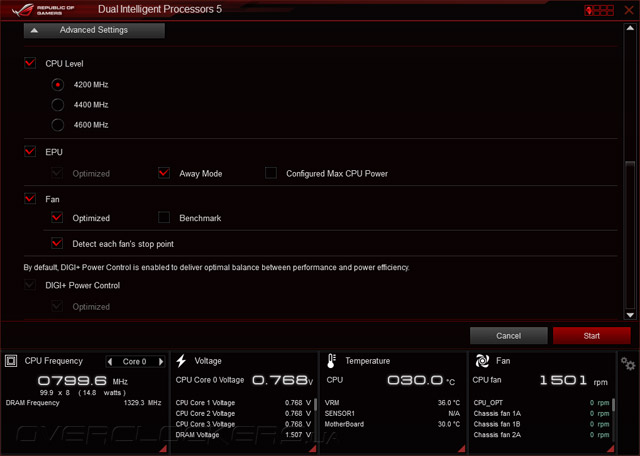Expand Voltage panel corner triangle
The height and width of the screenshot is (456, 640).
313,449
